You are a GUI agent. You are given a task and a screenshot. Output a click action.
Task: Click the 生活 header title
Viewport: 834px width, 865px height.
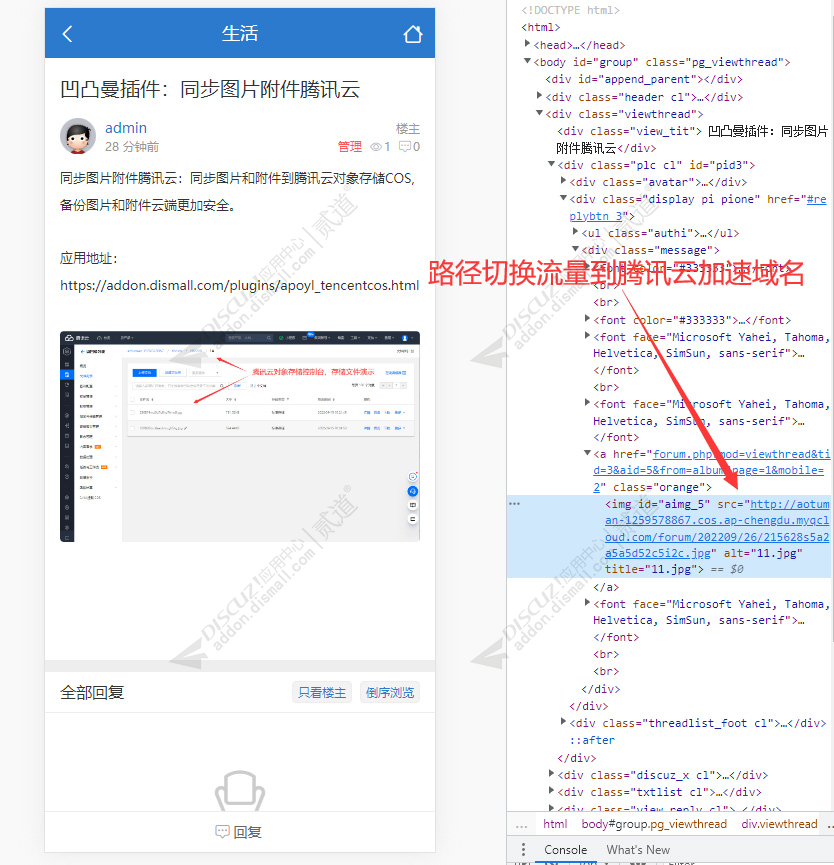[x=240, y=34]
